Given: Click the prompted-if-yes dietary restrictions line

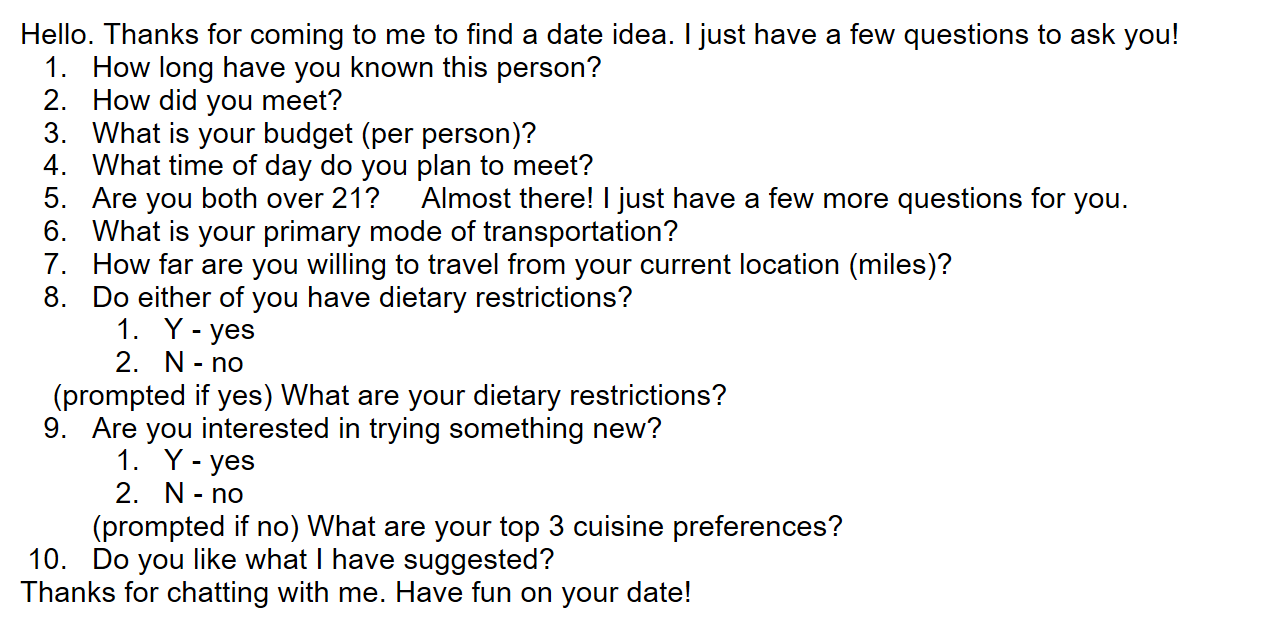Looking at the screenshot, I should point(389,396).
